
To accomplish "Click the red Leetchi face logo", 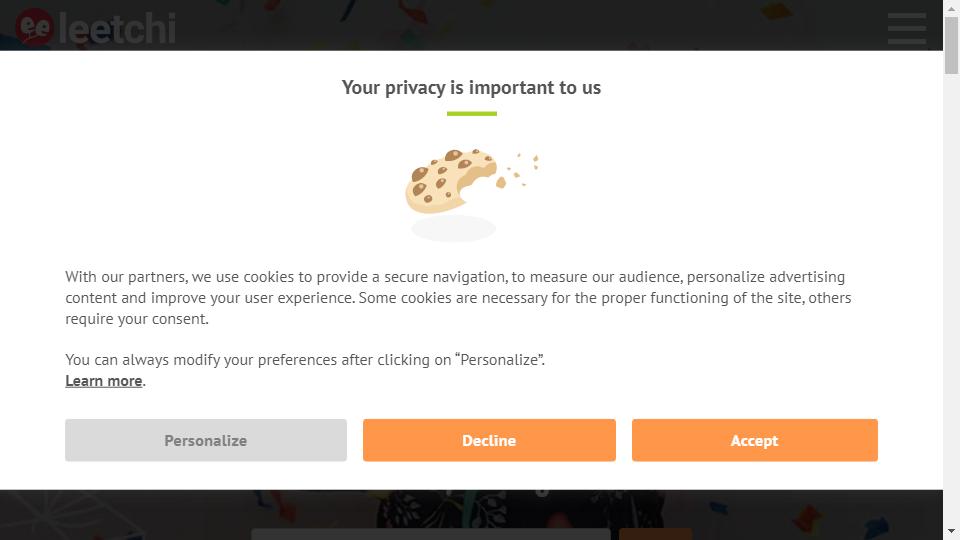I will 34,28.
